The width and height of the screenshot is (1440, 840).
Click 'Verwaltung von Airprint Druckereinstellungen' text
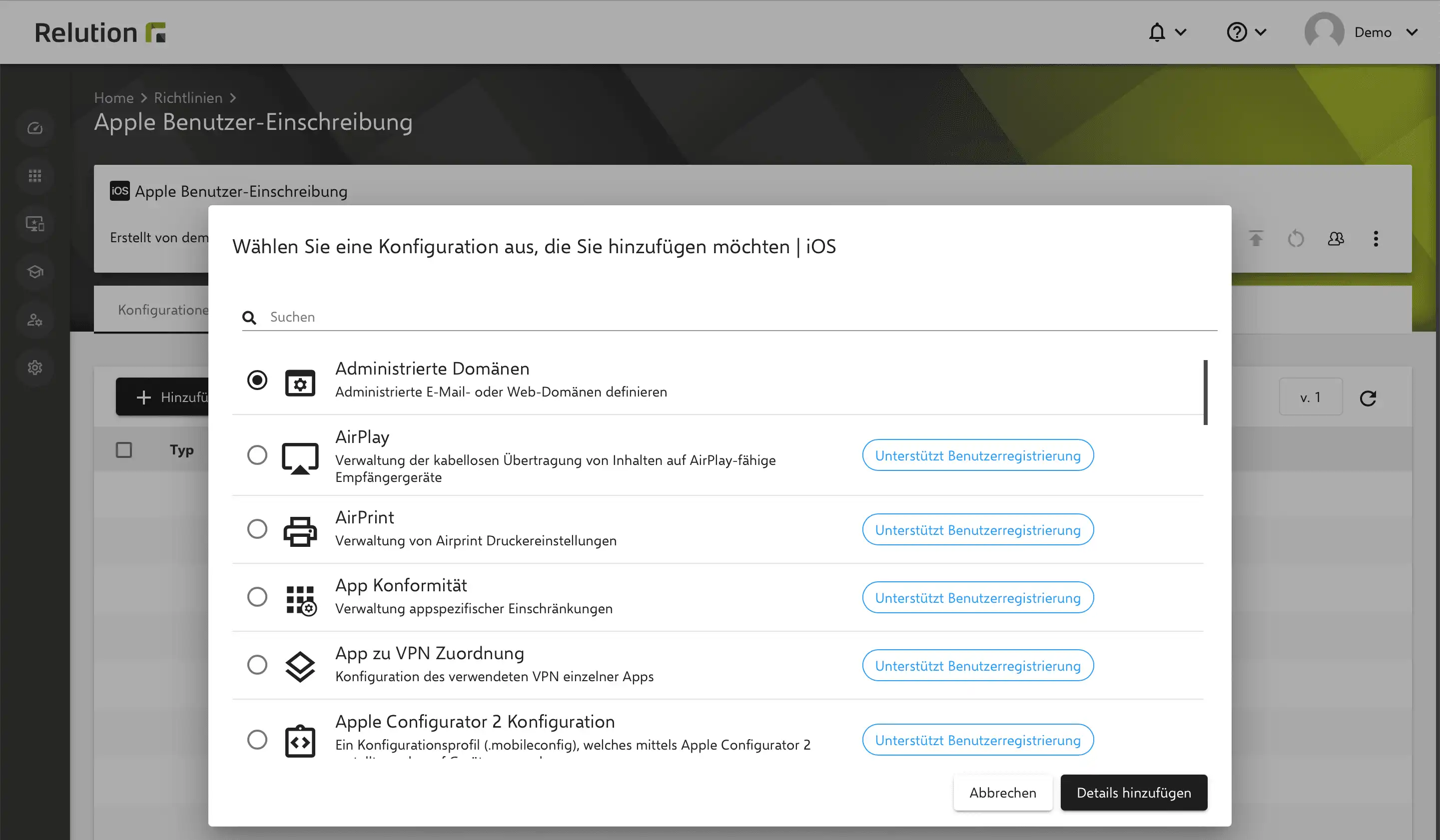coord(476,540)
